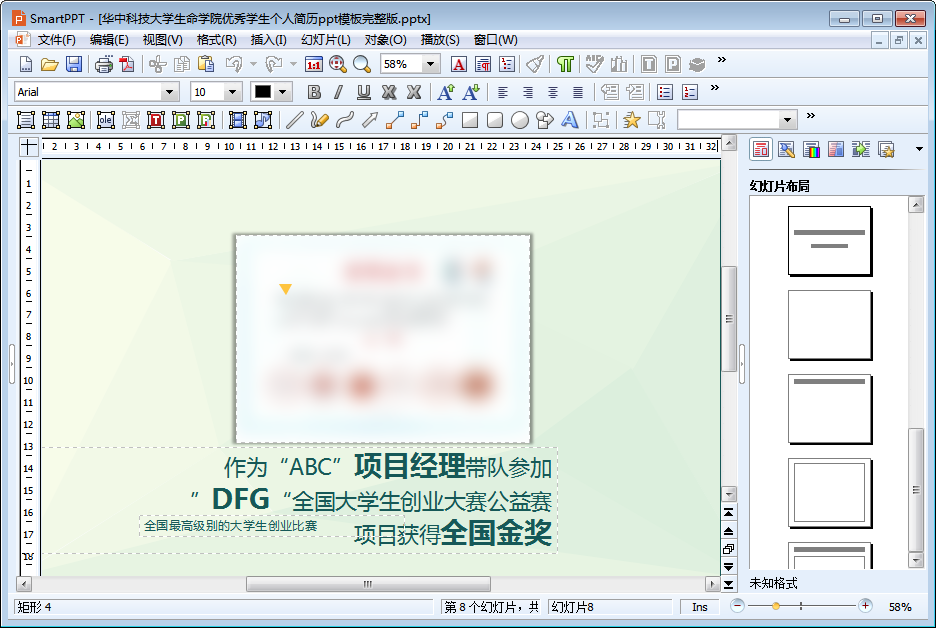Select the straight Line drawing tool

[x=294, y=120]
